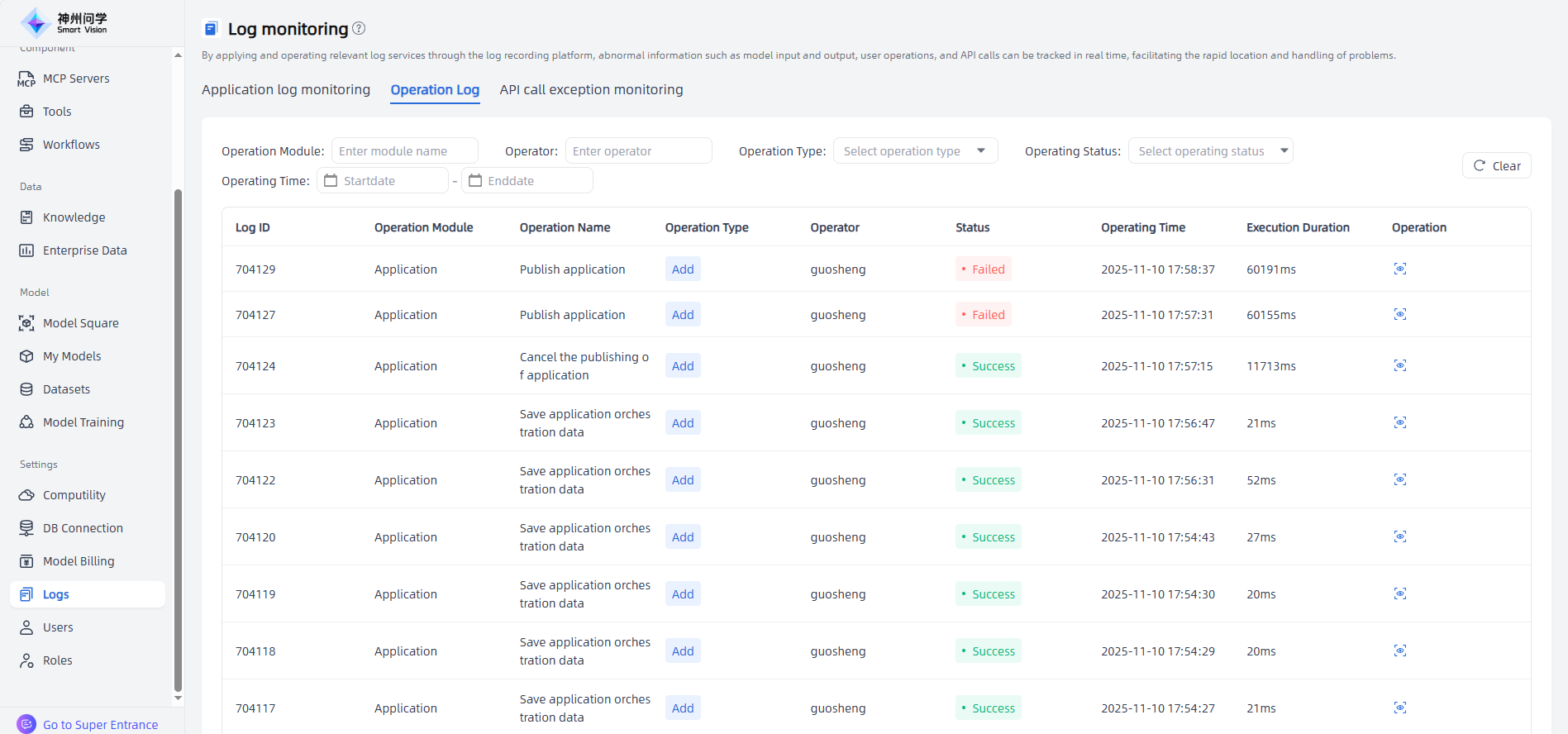Viewport: 1568px width, 734px height.
Task: Open details icon for log 704129
Action: tap(1399, 269)
